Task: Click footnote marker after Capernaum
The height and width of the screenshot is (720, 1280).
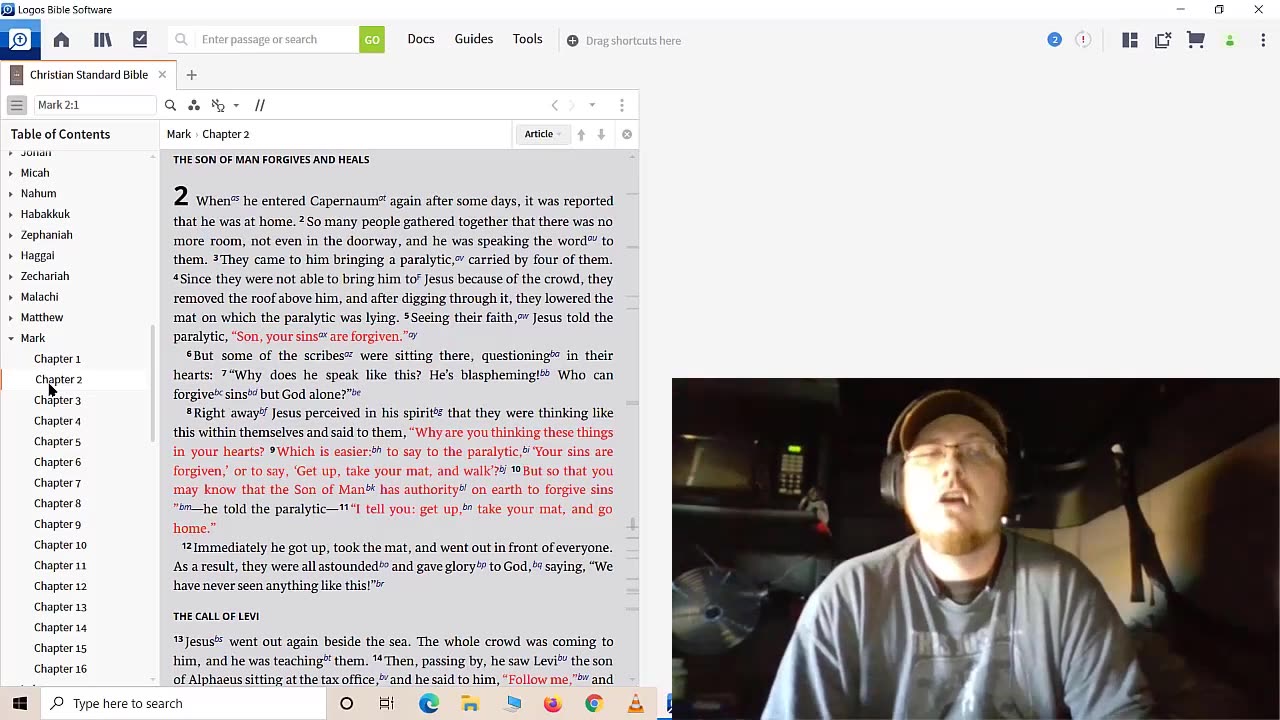Action: coord(382,198)
